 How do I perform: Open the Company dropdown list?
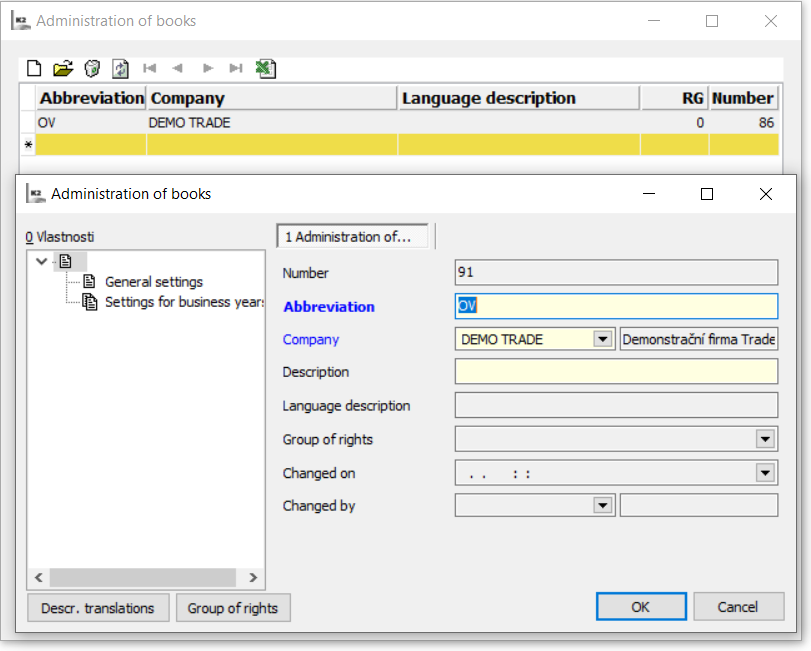[x=602, y=339]
